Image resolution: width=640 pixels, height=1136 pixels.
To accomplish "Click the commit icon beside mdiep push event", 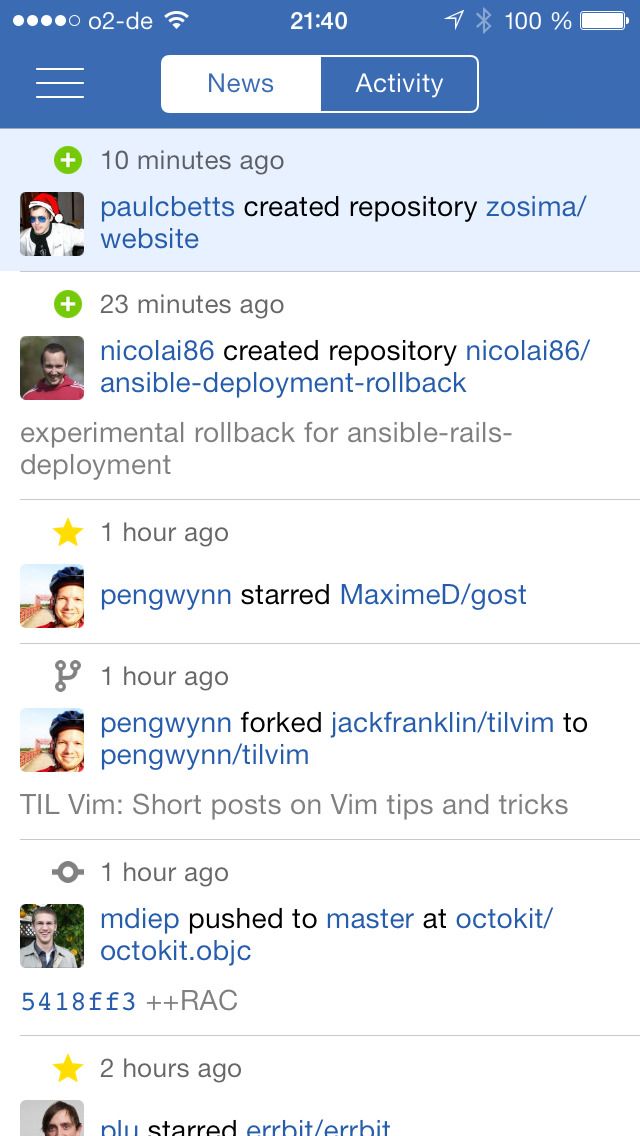I will click(66, 872).
